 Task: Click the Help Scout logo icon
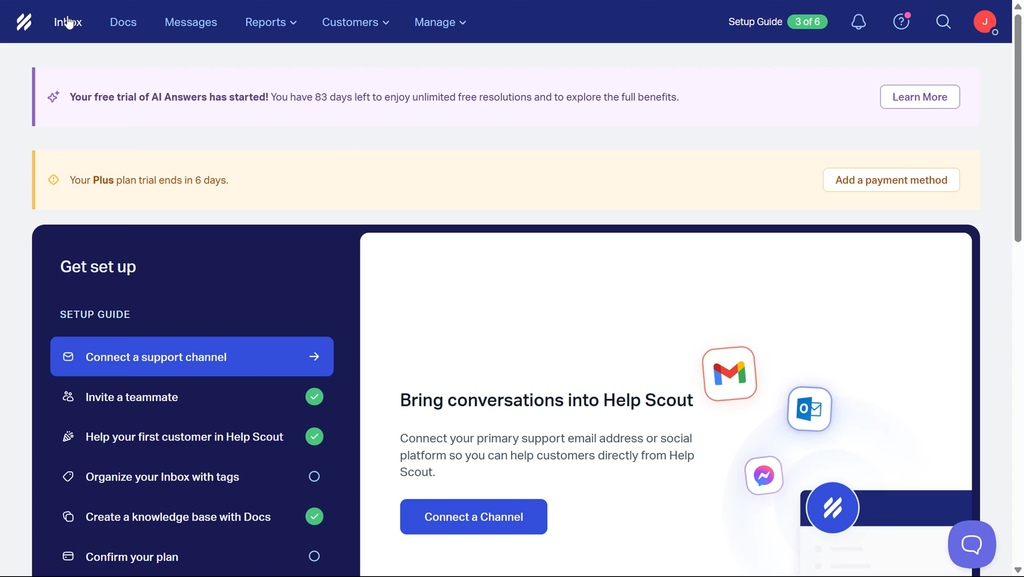pos(24,22)
